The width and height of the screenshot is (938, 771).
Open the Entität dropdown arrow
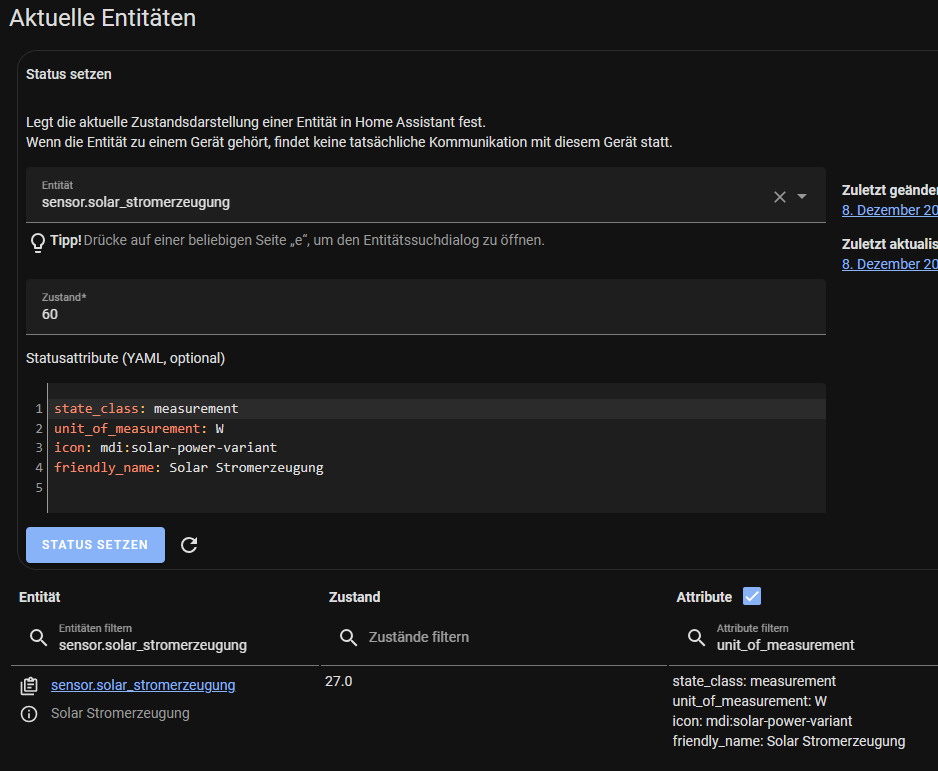pos(802,197)
